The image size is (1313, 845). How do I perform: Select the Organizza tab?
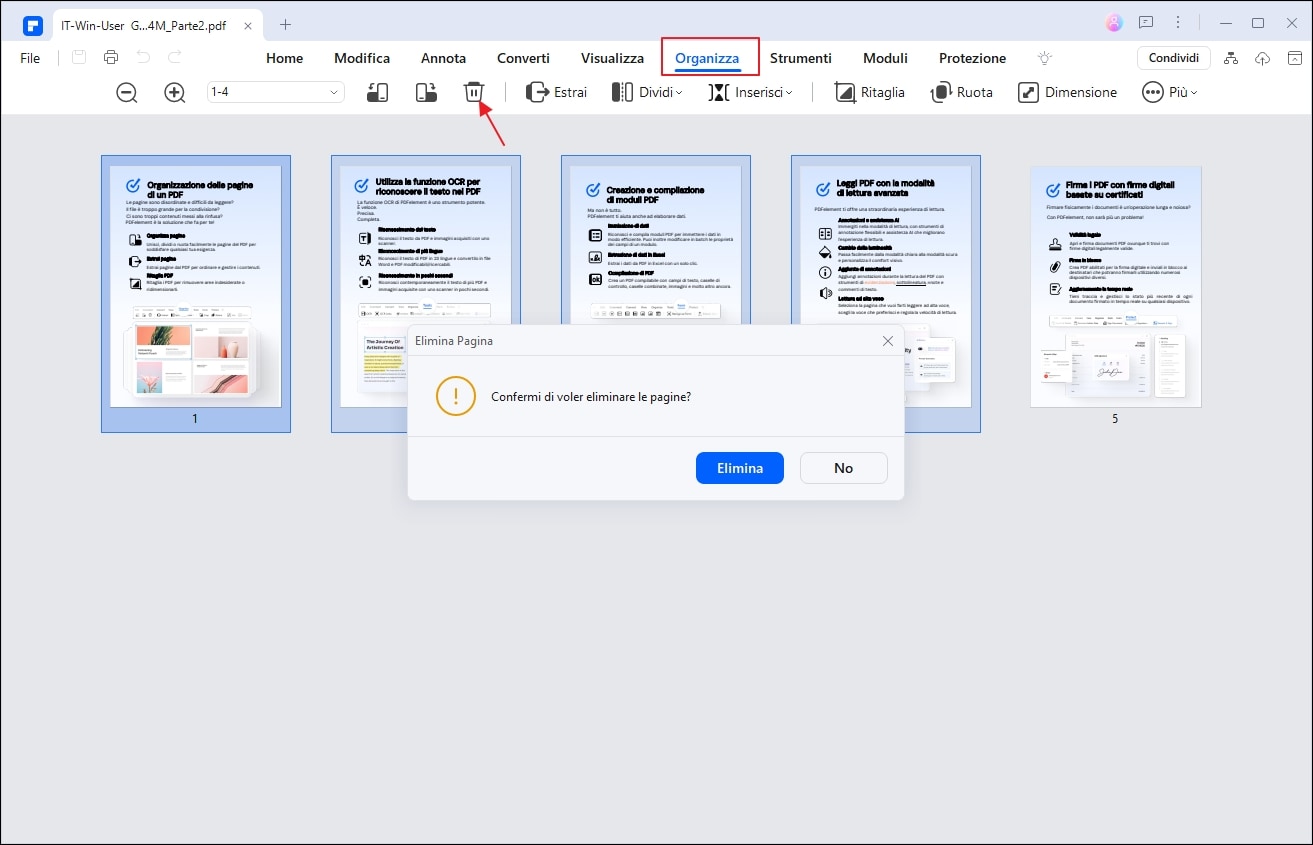click(x=707, y=58)
